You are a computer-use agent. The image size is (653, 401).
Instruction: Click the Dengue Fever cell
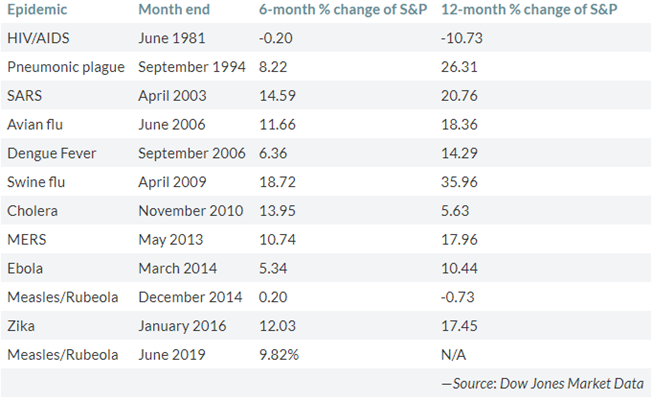49,154
